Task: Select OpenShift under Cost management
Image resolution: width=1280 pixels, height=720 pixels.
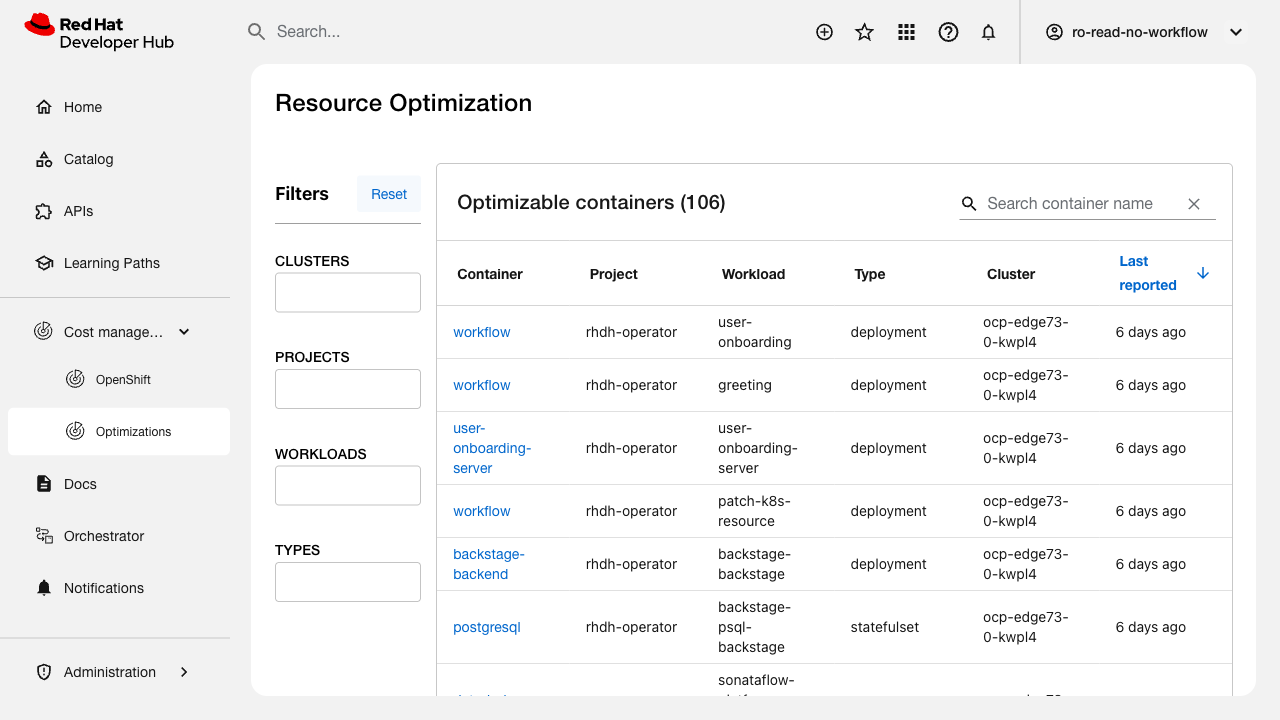Action: (x=123, y=380)
